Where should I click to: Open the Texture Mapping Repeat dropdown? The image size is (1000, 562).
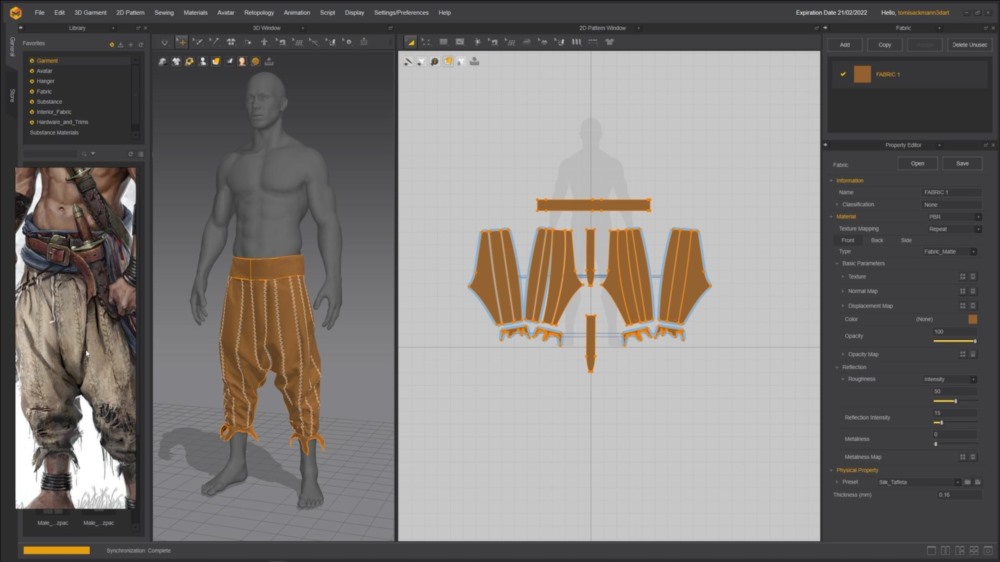click(x=953, y=229)
